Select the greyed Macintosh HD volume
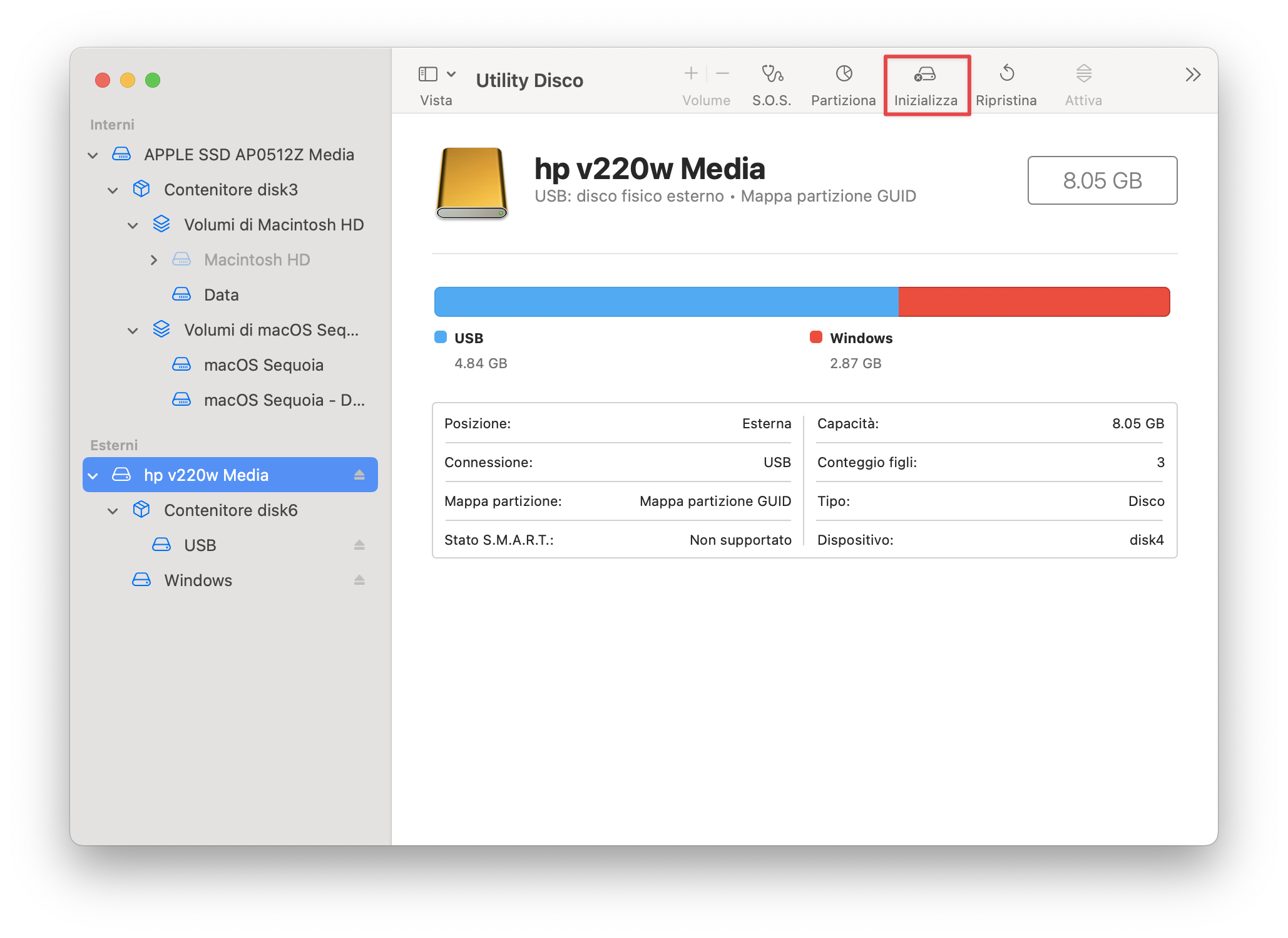 tap(230, 260)
